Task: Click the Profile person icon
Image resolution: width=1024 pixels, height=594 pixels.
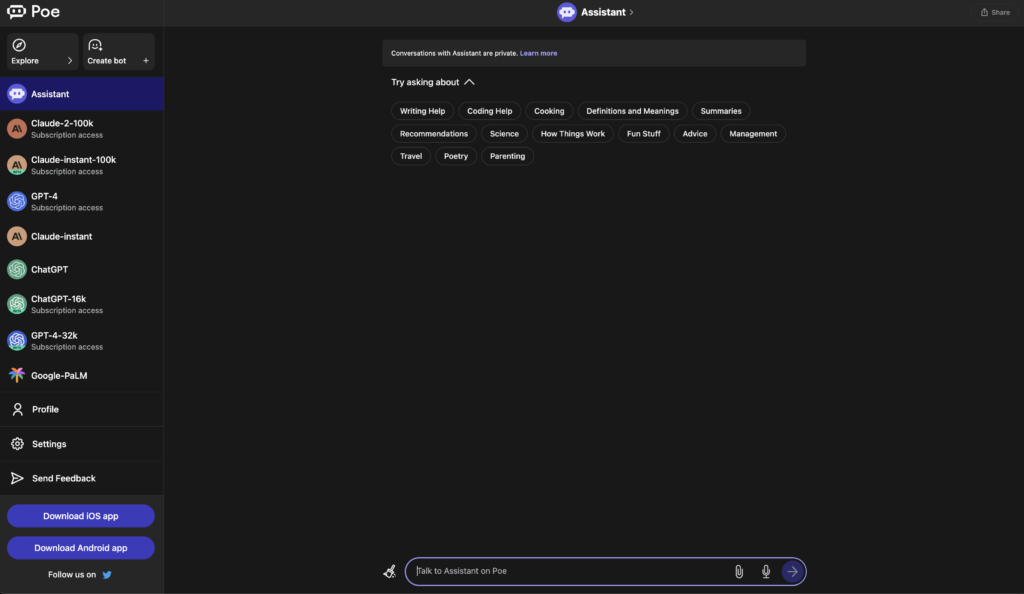Action: click(x=18, y=409)
